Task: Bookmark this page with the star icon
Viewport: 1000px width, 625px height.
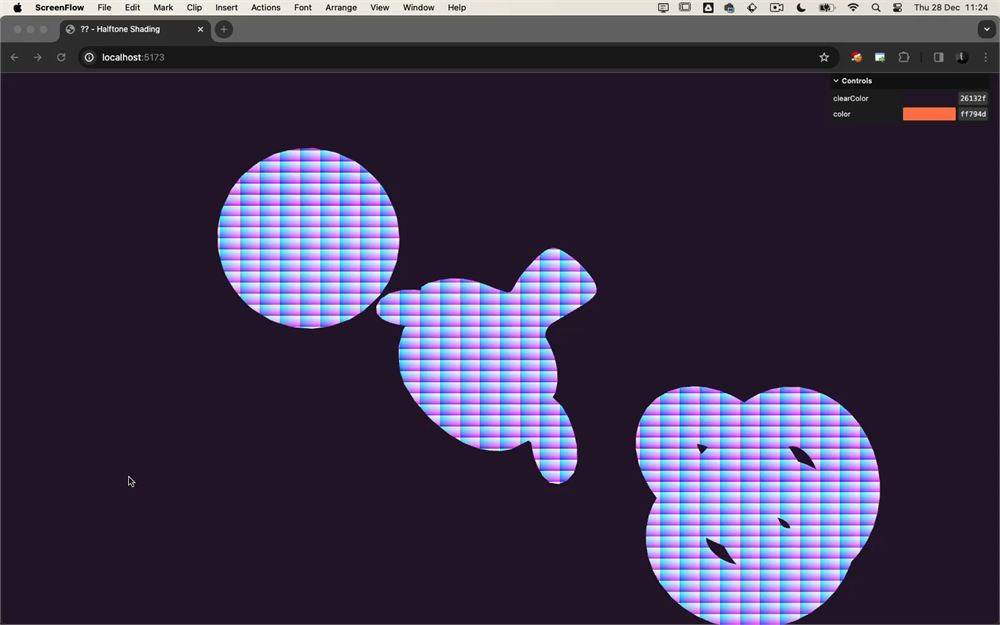Action: [x=824, y=57]
